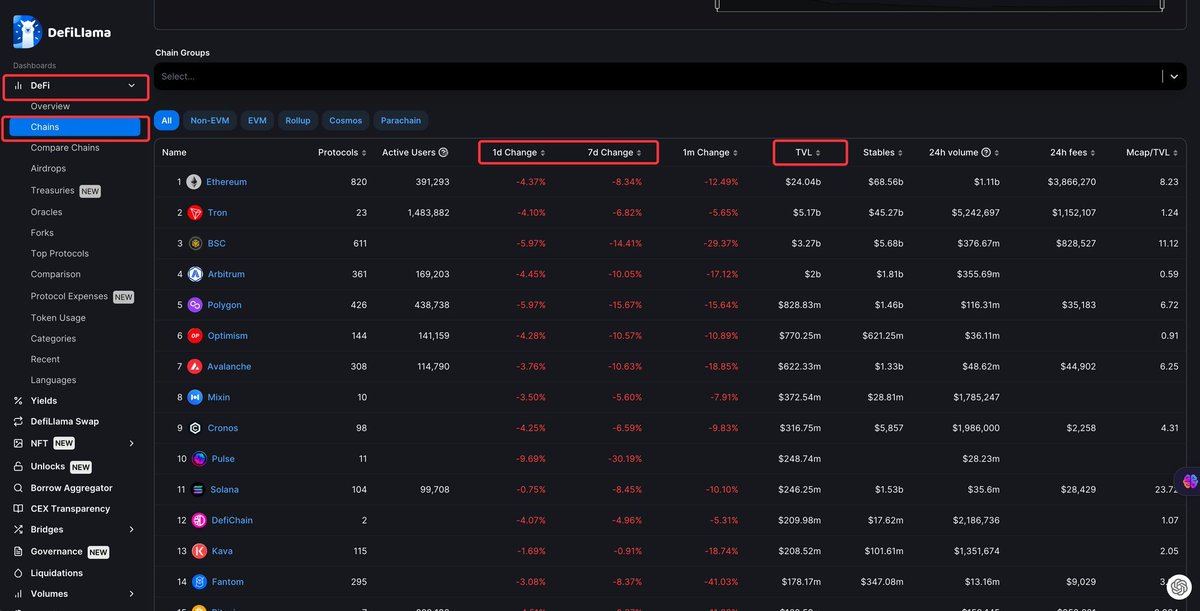Sort table by 7d Change
The height and width of the screenshot is (611, 1200).
[x=614, y=153]
